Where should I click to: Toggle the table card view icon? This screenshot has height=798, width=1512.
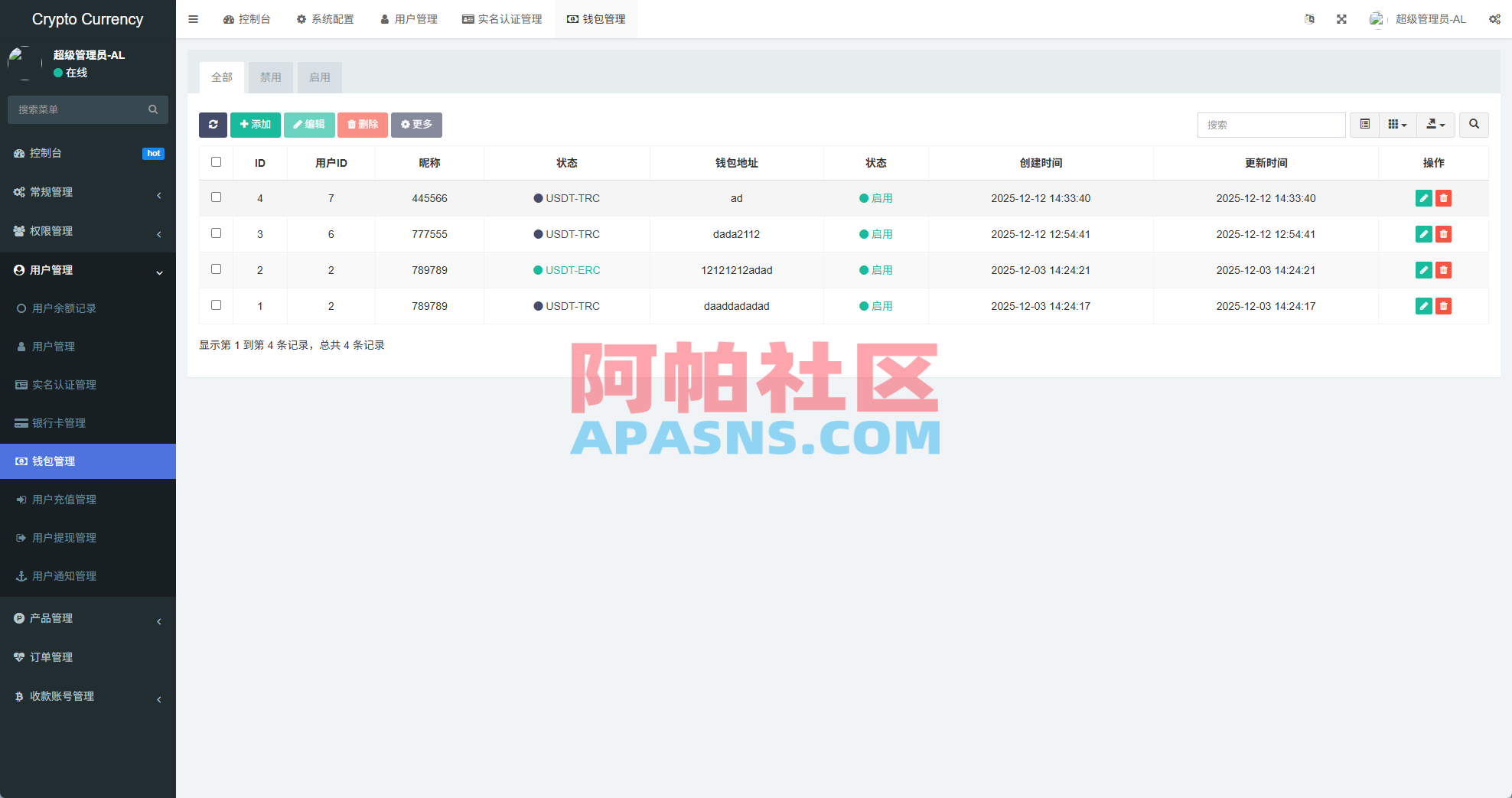pyautogui.click(x=1364, y=125)
